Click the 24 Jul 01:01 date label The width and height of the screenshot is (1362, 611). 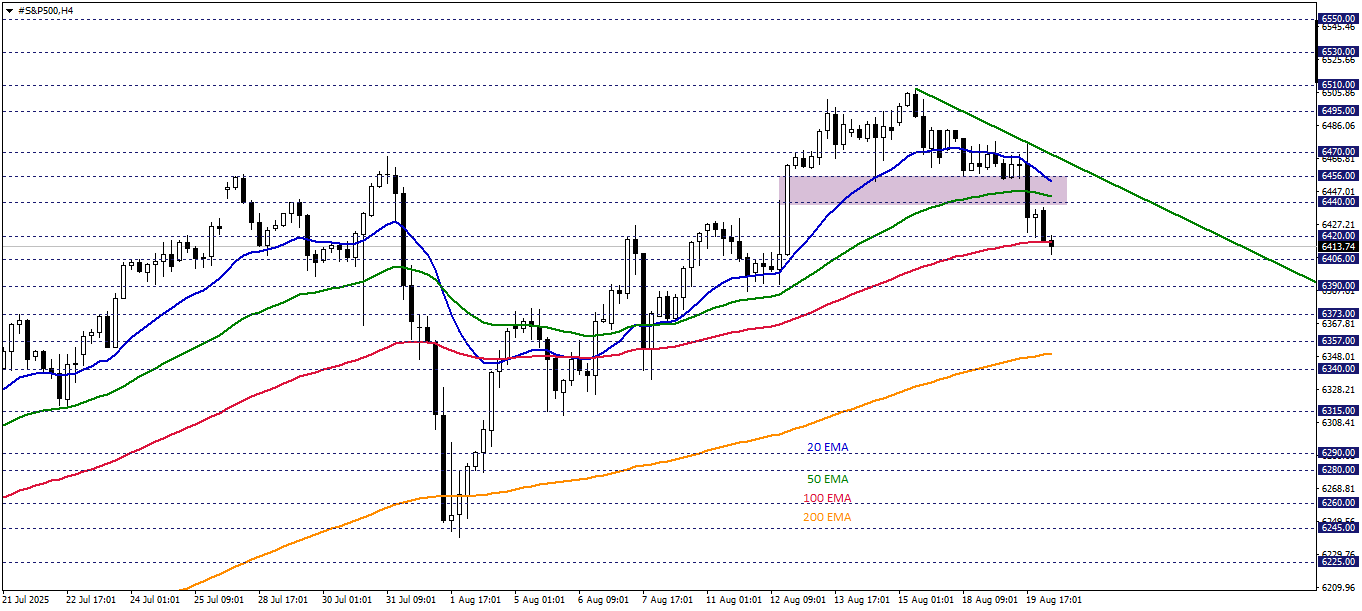155,600
